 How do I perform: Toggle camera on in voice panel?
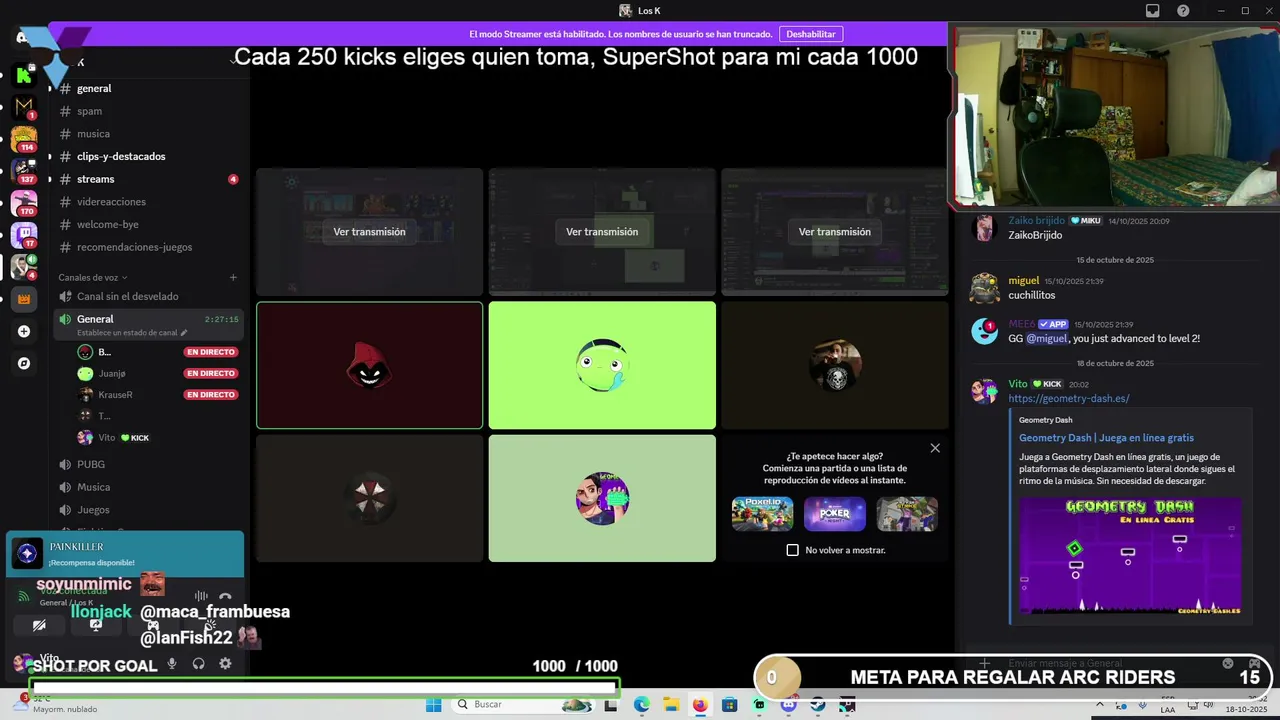coord(39,625)
